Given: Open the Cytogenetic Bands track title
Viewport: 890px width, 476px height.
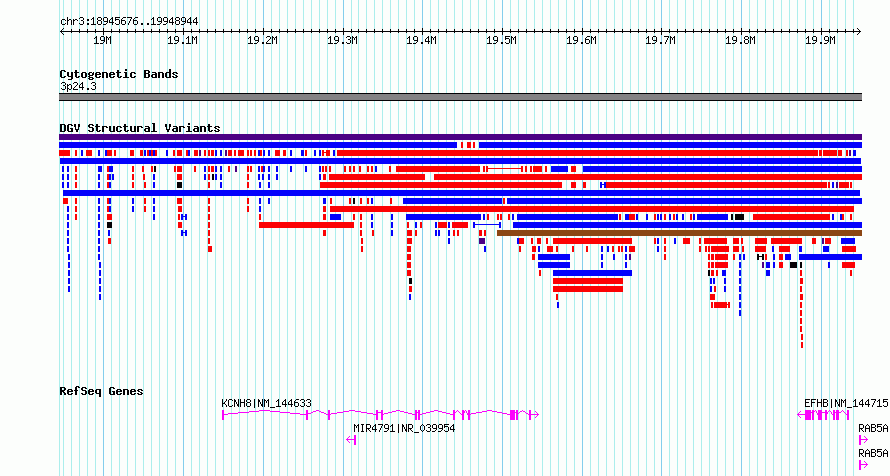Looking at the screenshot, I should pos(119,74).
